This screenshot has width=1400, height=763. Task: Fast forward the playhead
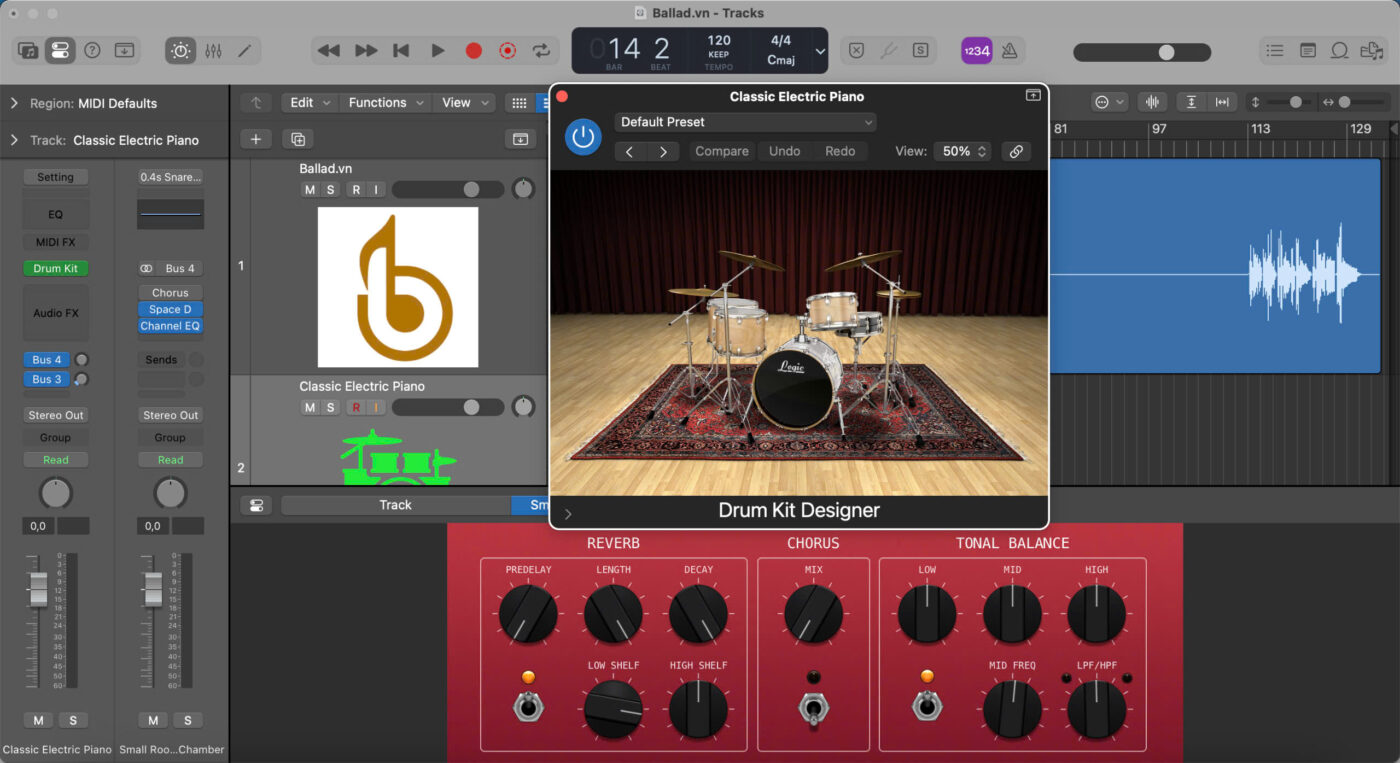[x=366, y=50]
